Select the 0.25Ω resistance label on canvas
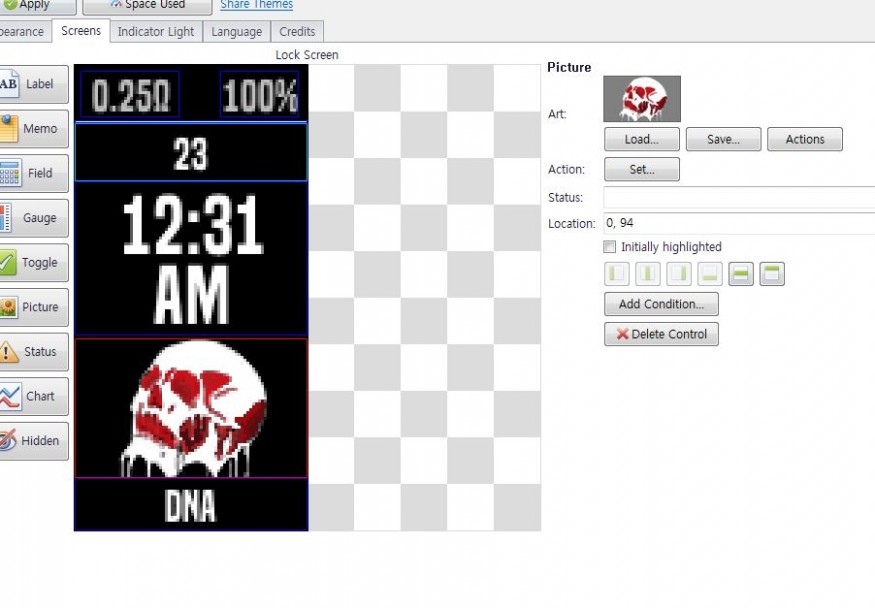875x608 pixels. click(130, 95)
